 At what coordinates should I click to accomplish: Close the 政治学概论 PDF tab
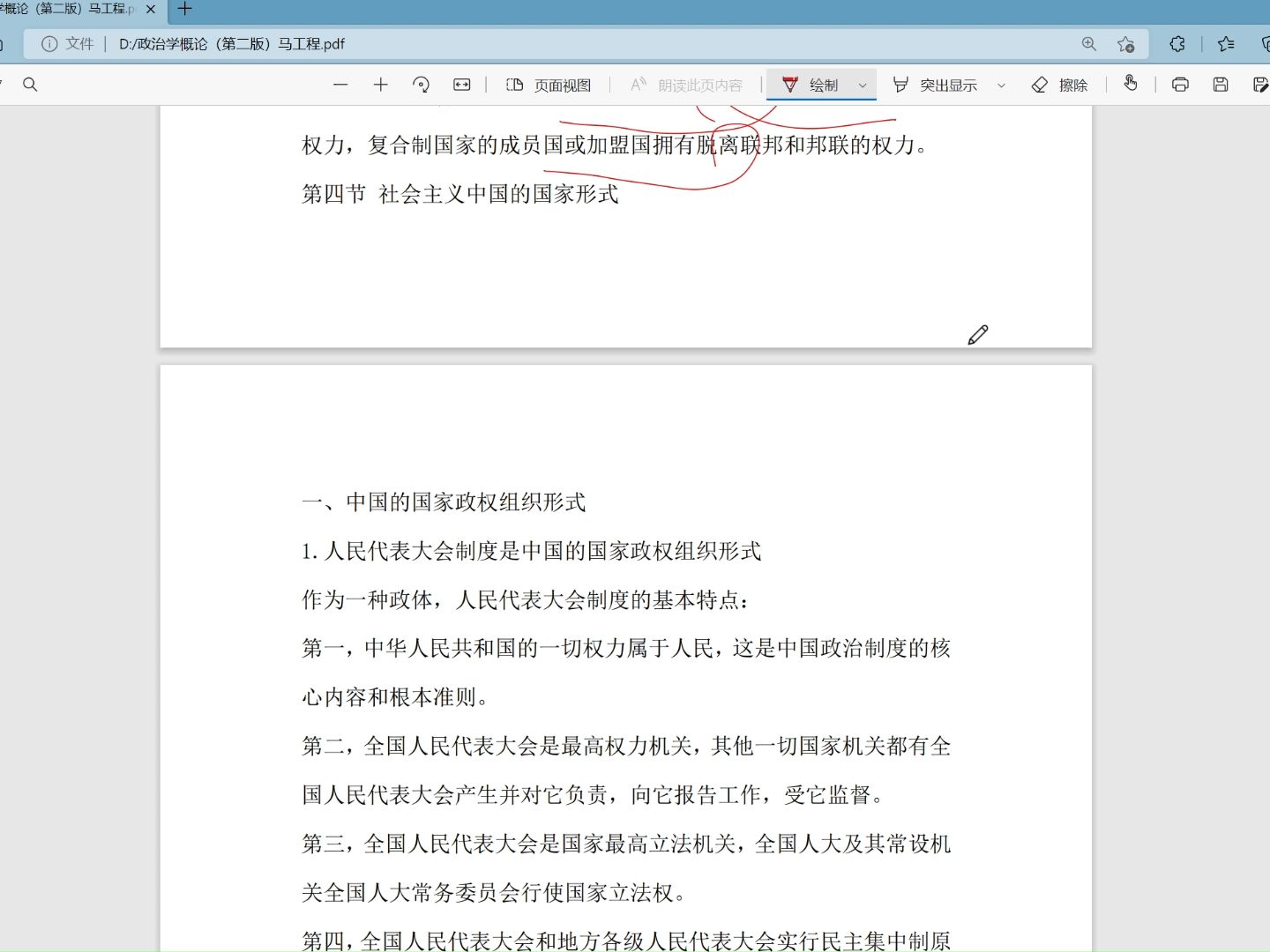151,9
